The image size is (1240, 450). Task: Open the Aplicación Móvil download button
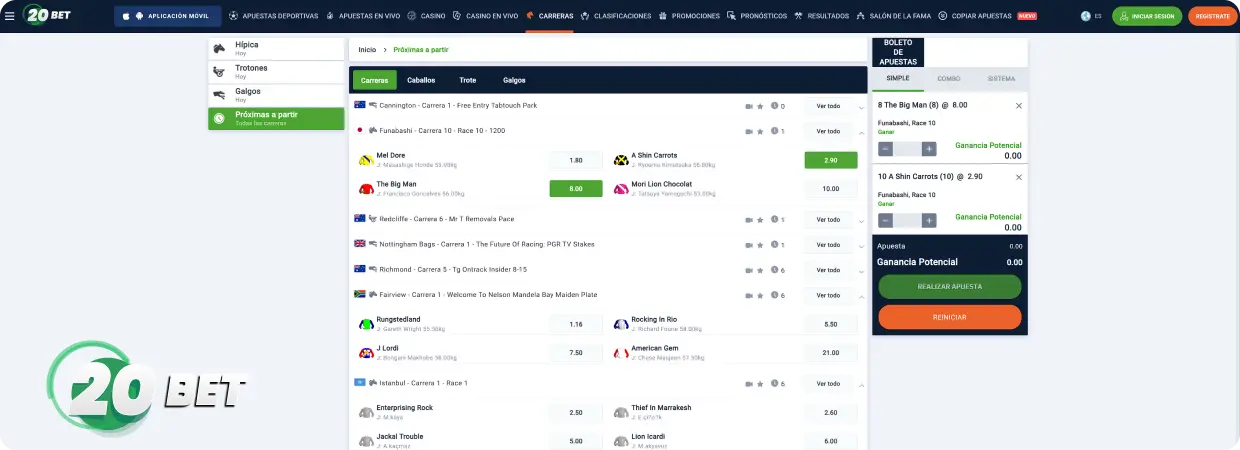[168, 16]
